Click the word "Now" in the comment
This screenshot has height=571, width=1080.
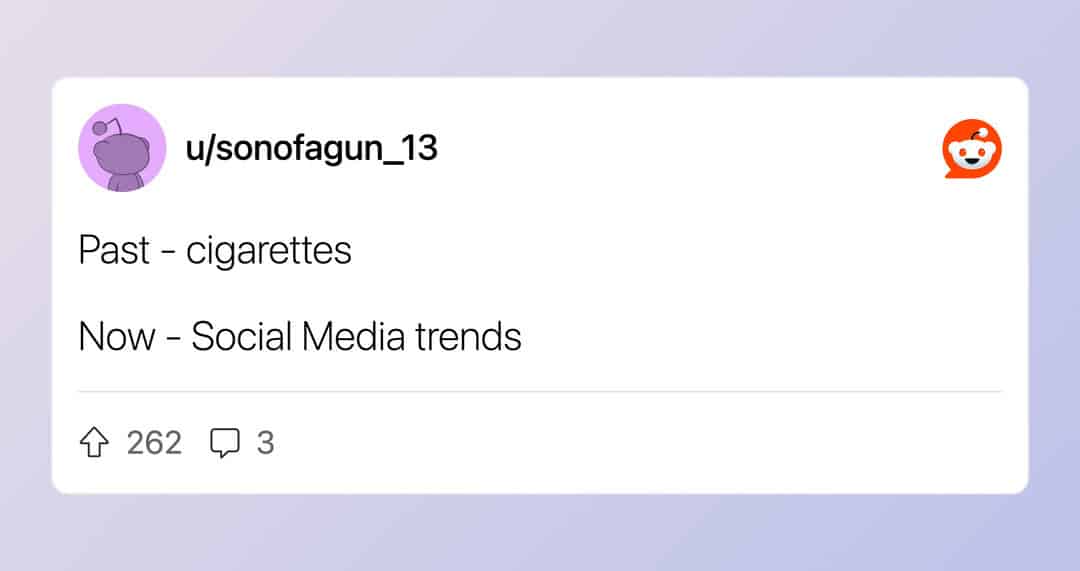point(117,337)
